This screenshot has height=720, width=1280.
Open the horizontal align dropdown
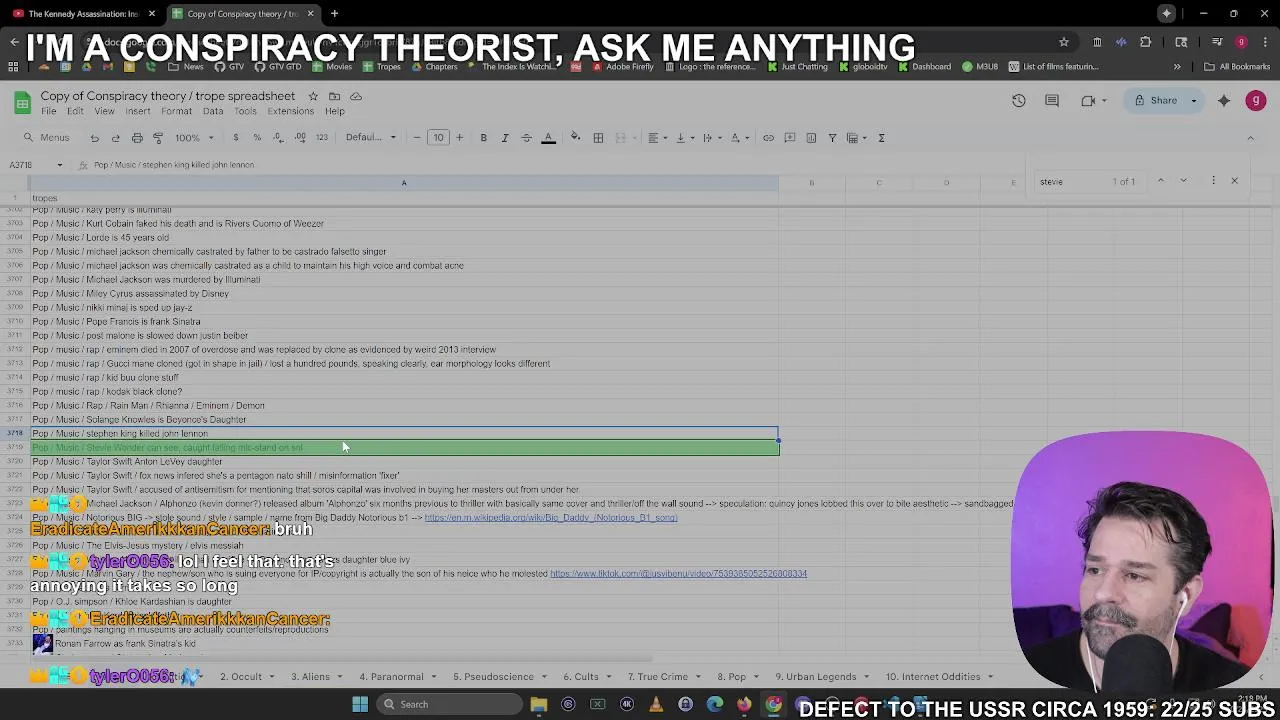656,138
